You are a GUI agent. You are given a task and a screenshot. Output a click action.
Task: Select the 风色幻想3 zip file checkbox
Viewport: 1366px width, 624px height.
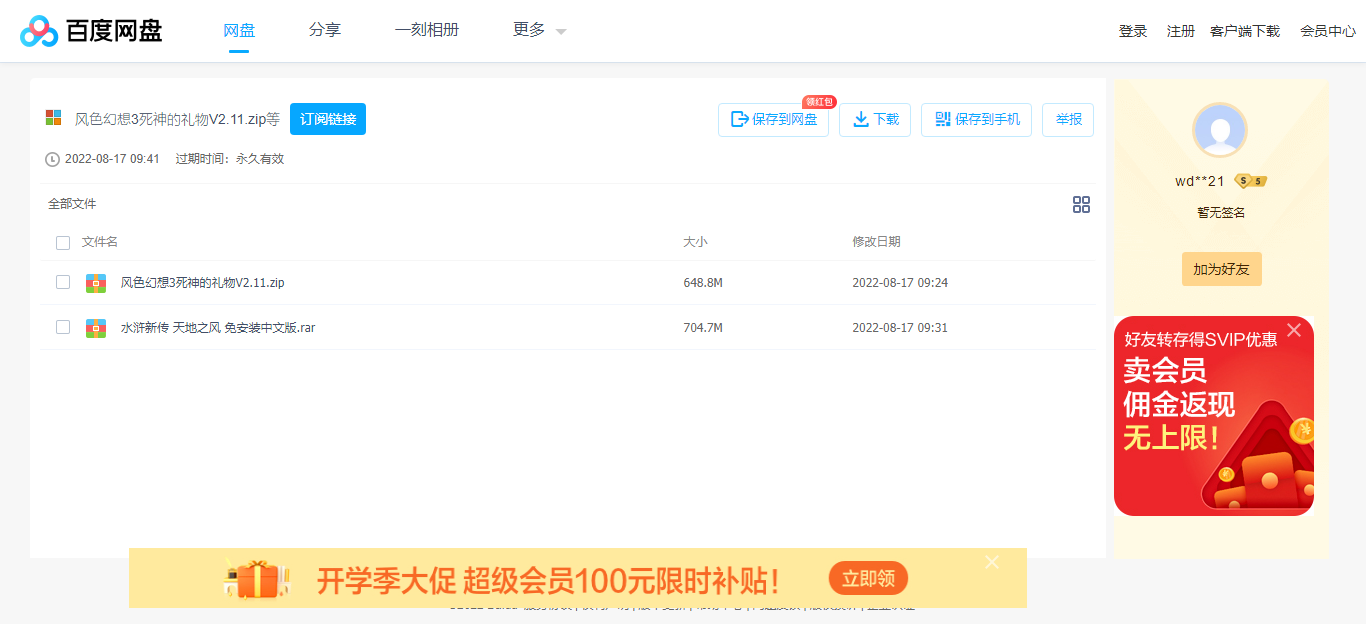[x=63, y=282]
